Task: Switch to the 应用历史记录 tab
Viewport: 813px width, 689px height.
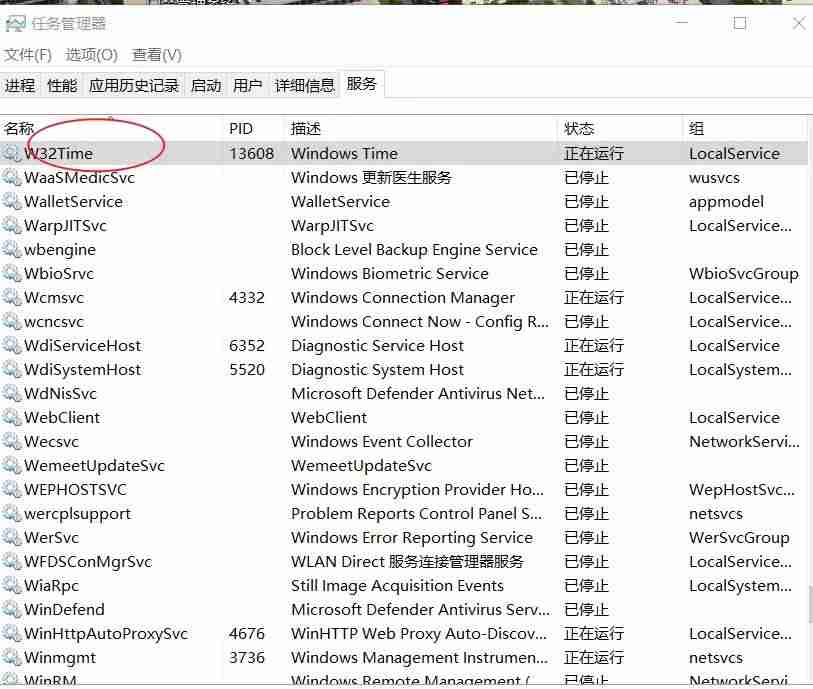Action: coord(134,86)
